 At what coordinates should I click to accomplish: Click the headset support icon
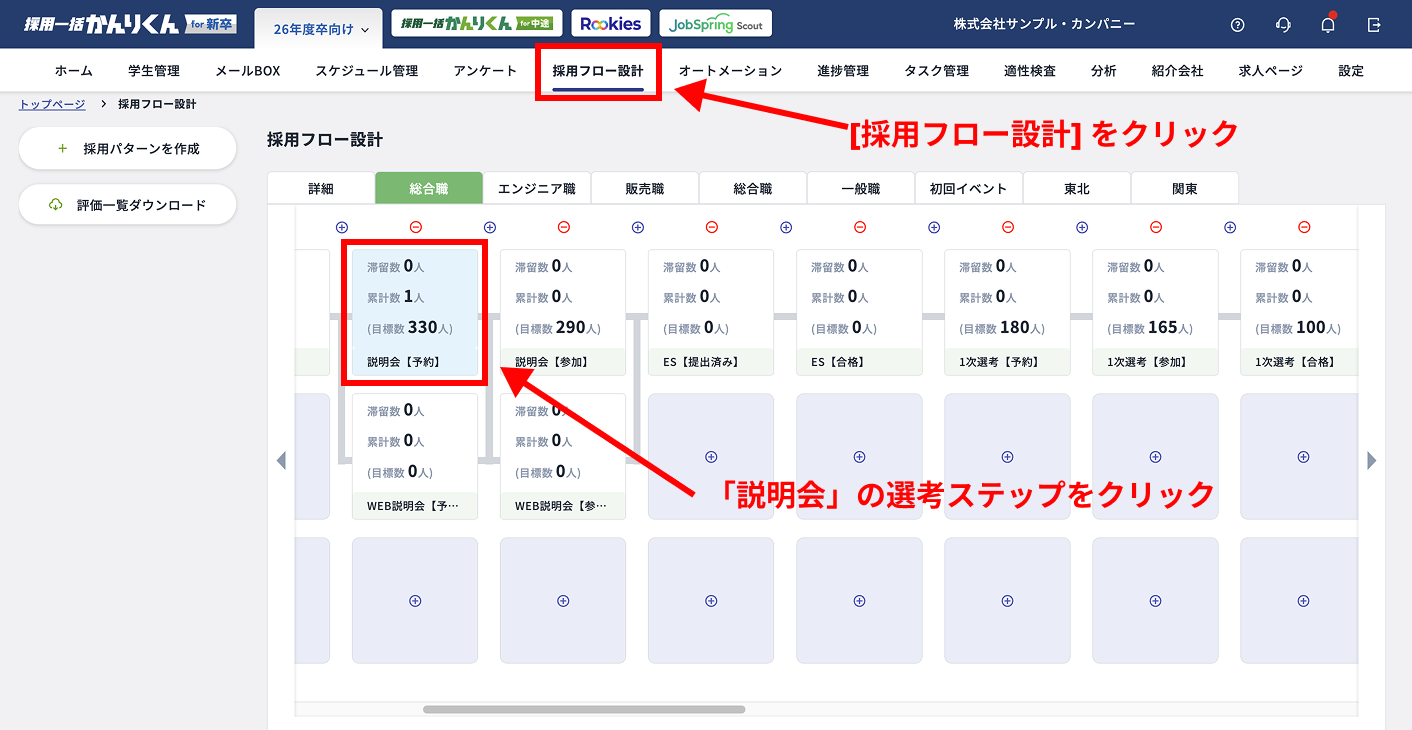pyautogui.click(x=1282, y=24)
